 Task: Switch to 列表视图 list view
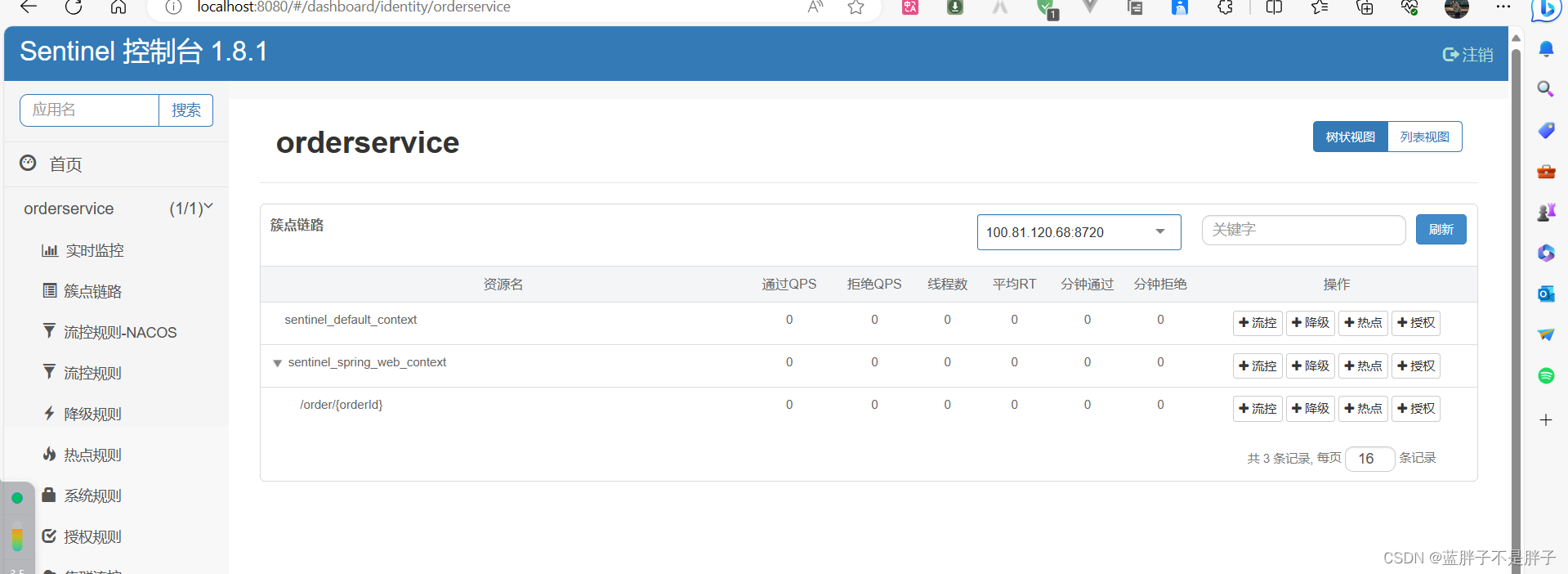click(1425, 137)
